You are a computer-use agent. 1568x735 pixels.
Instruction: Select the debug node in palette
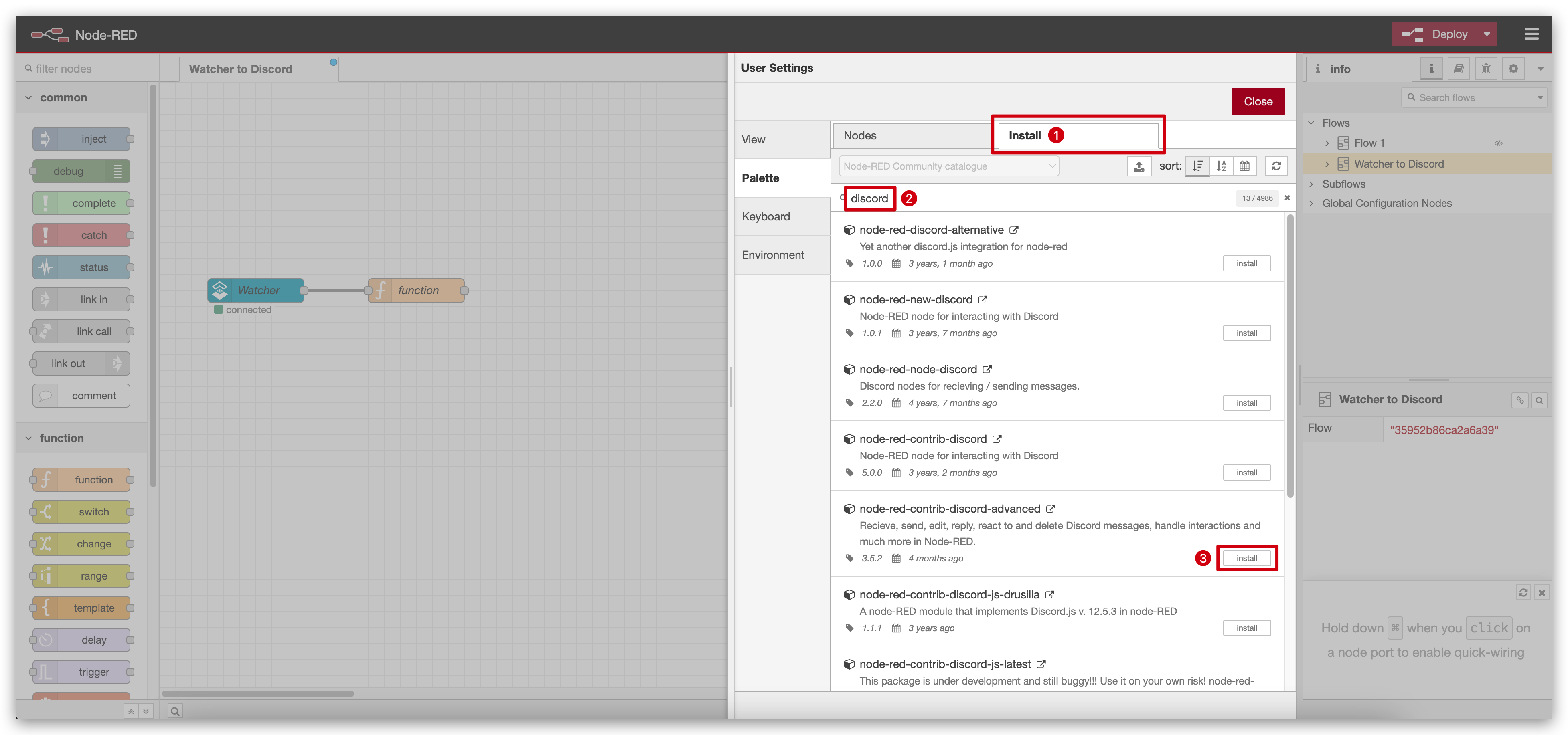click(x=81, y=171)
